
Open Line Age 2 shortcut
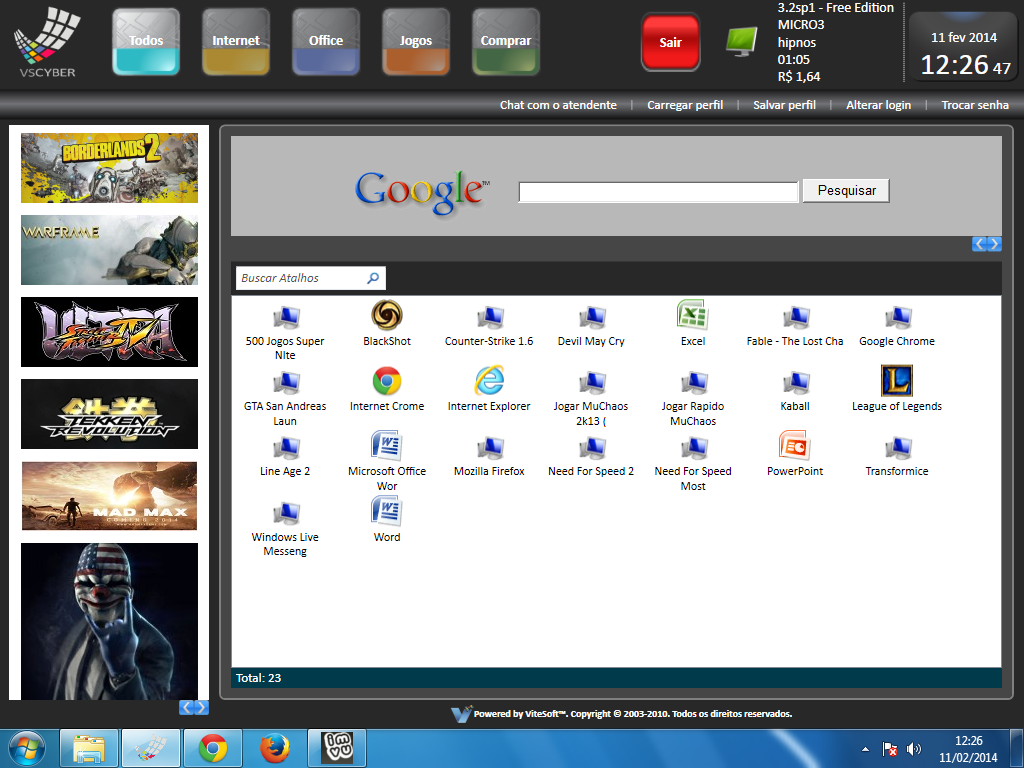285,456
